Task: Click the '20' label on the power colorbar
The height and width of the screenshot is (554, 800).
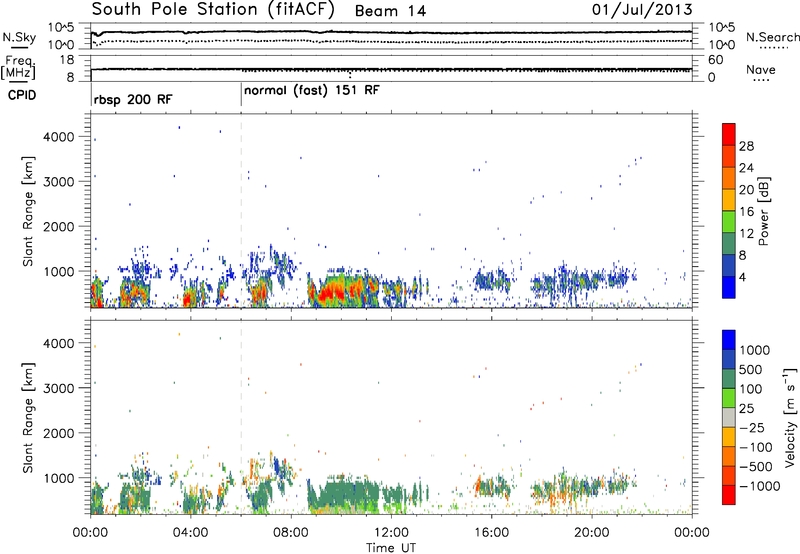Action: click(746, 190)
